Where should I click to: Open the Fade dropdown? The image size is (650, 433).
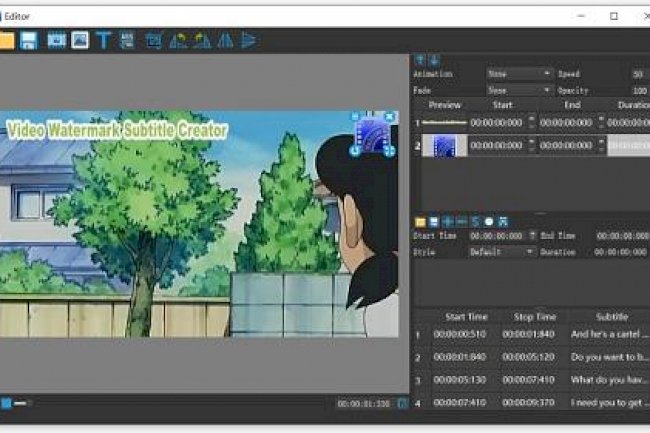pyautogui.click(x=519, y=90)
